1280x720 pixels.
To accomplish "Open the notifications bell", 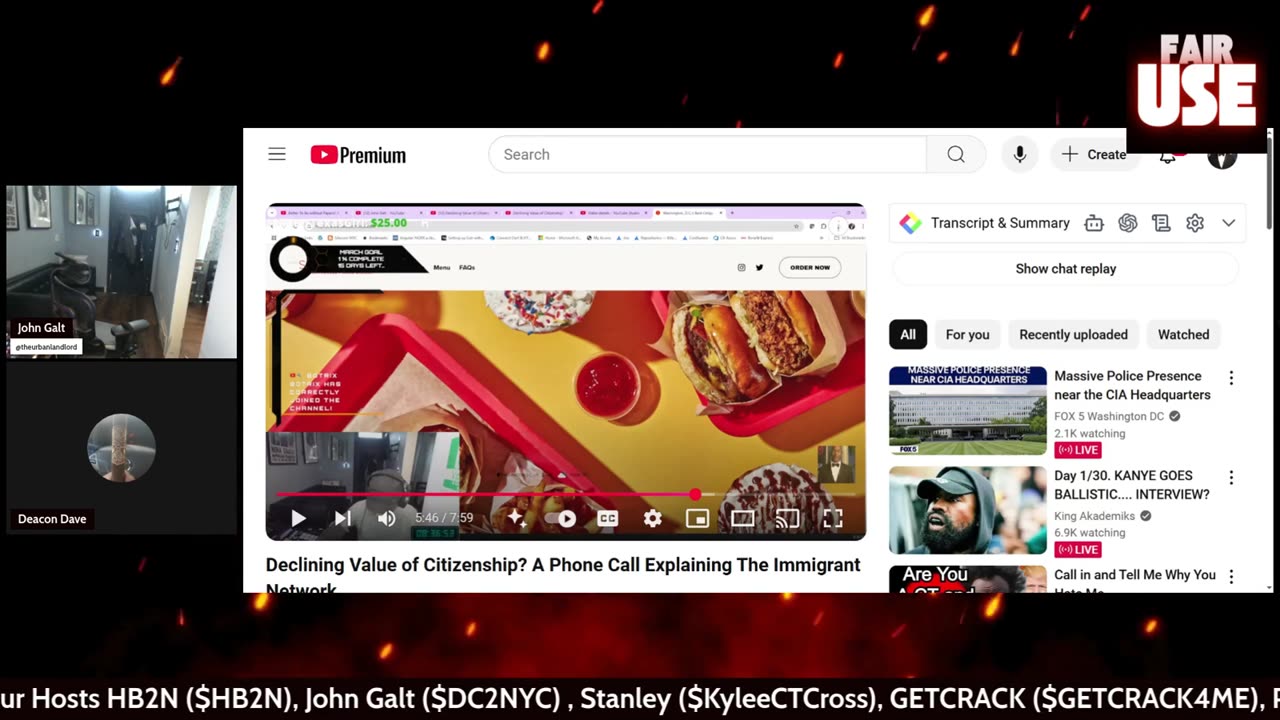I will [x=1168, y=156].
